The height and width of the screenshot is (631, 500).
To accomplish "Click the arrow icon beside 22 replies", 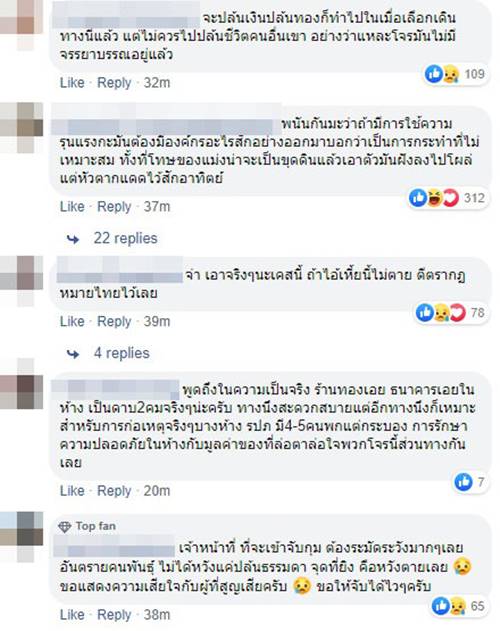I will click(x=73, y=239).
